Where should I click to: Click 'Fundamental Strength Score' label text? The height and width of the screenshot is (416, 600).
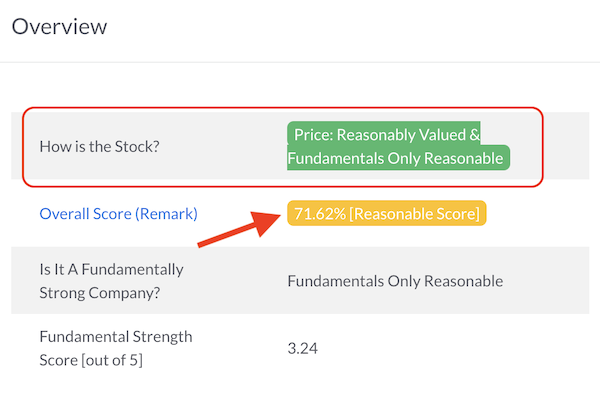click(x=116, y=348)
